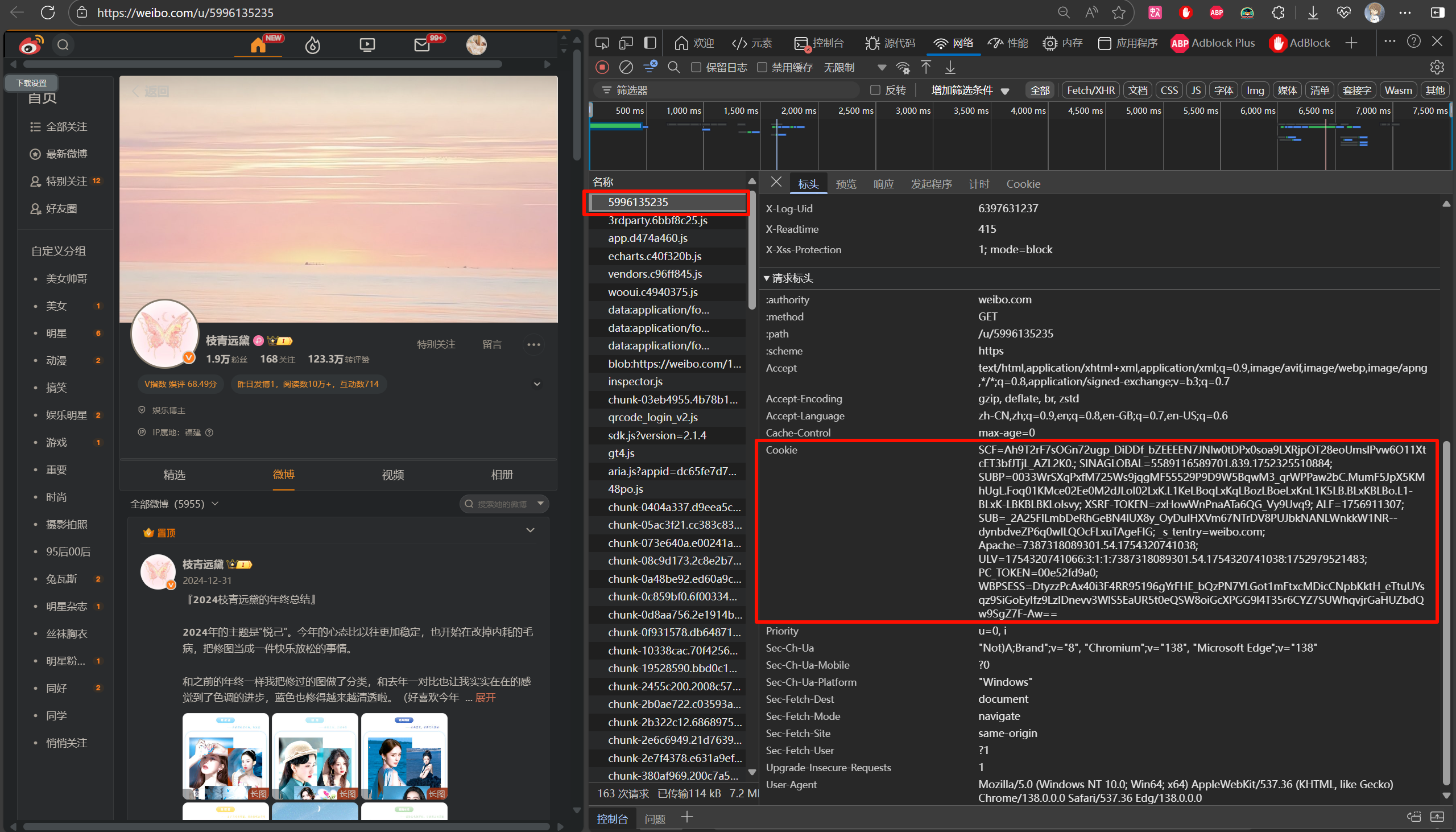Screen dimensions: 1456x832
Task: Select the 5996135235 request entry
Action: 638,202
